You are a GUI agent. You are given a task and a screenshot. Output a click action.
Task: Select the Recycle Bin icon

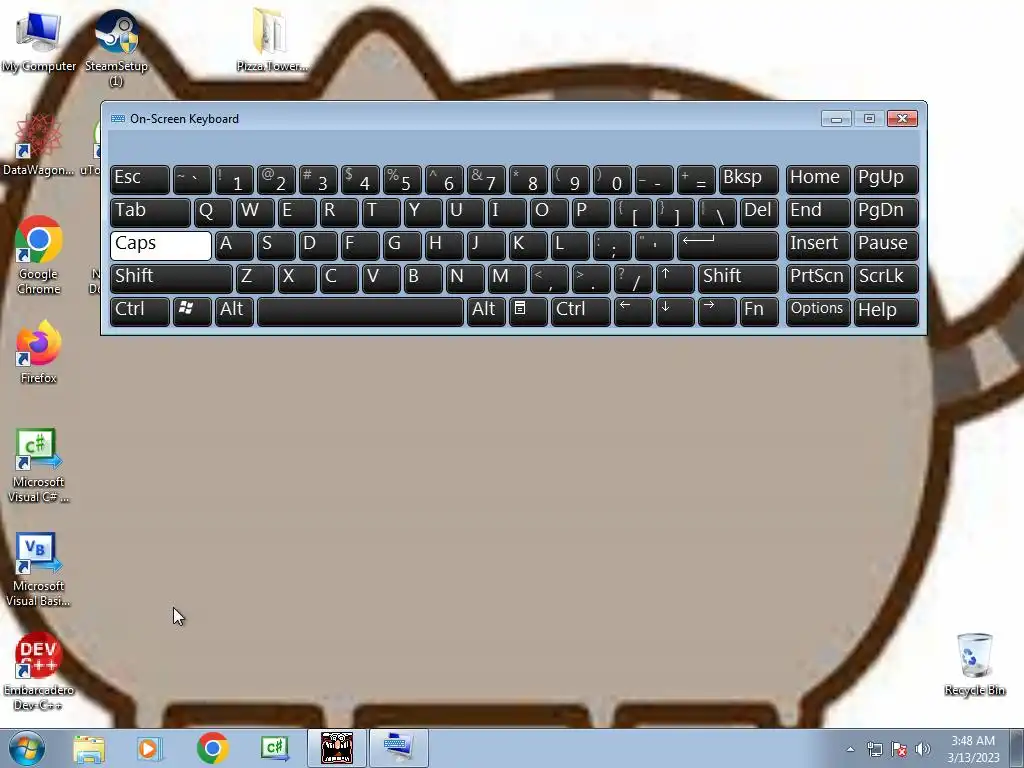(x=974, y=665)
